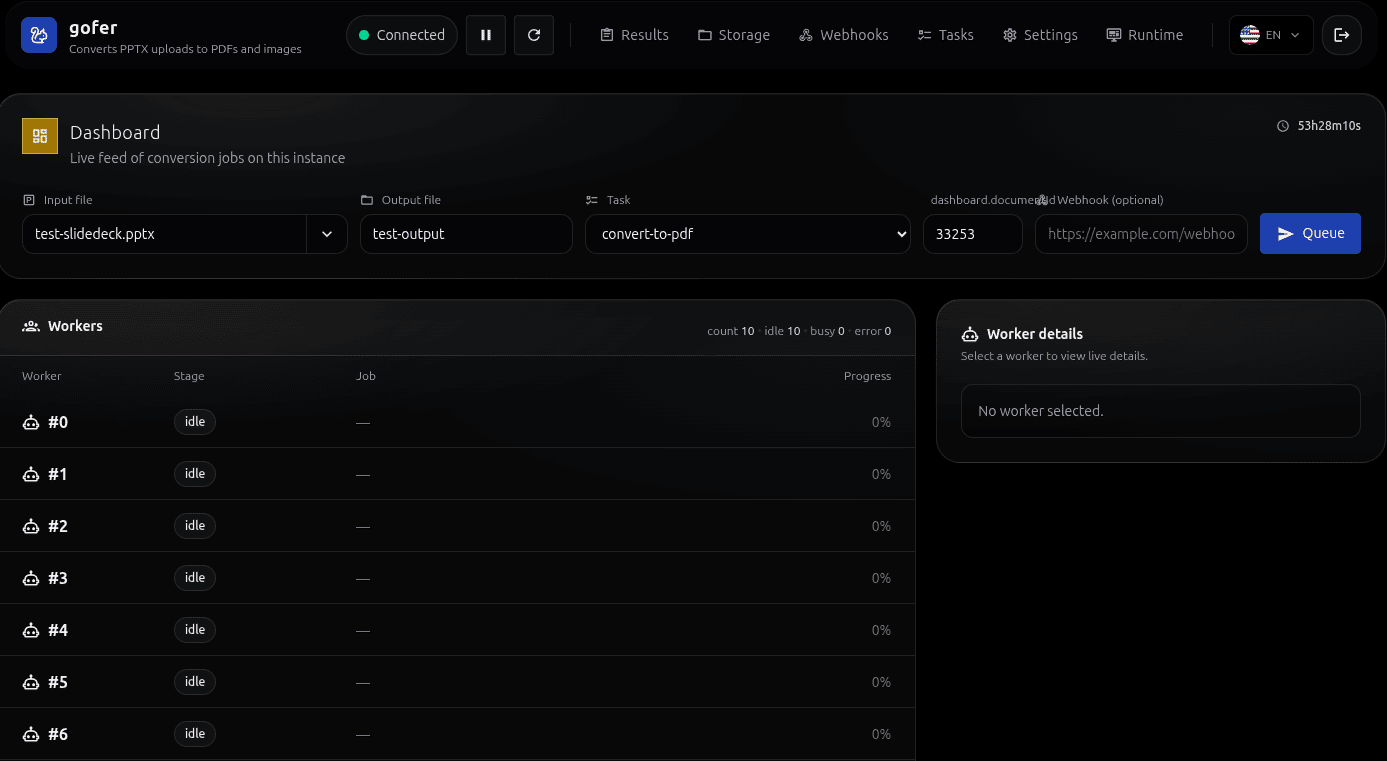Click the idle badge of worker #6
The width and height of the screenshot is (1387, 761).
[x=195, y=734]
